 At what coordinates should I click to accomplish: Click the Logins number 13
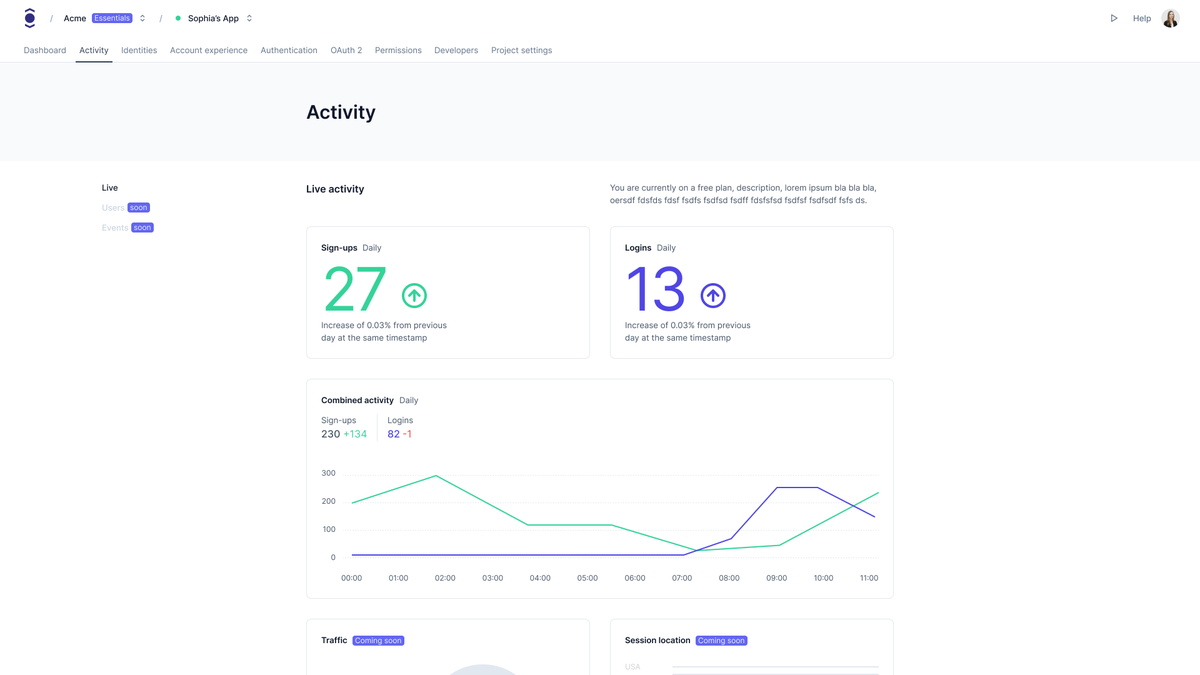tap(655, 290)
